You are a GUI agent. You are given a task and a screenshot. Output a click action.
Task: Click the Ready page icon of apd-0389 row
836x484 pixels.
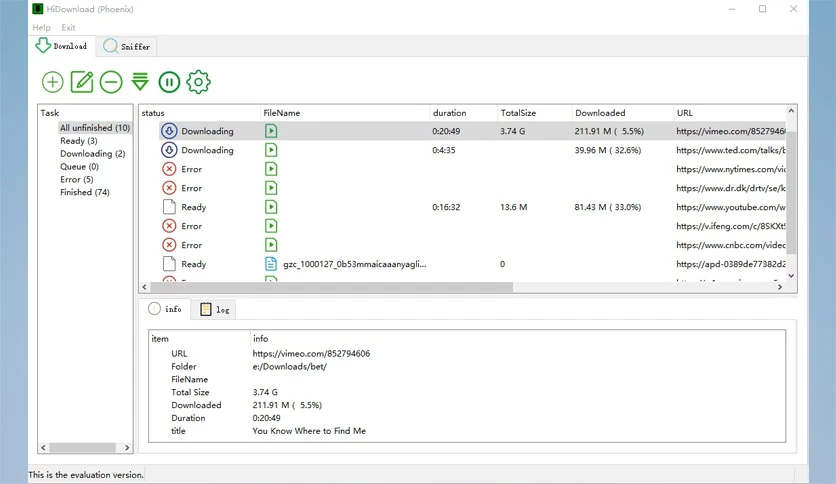169,264
